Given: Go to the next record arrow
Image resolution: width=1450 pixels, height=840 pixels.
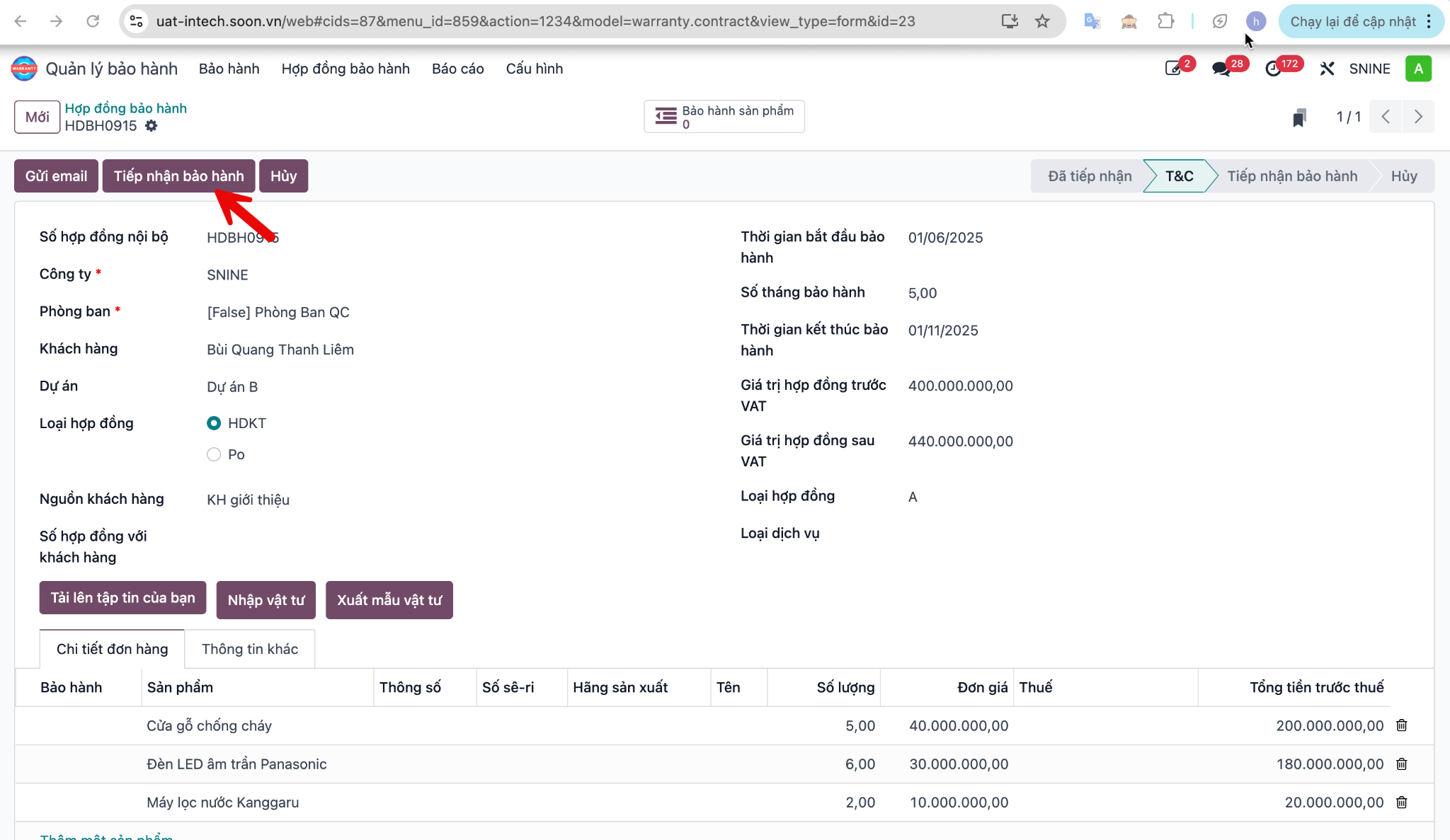Looking at the screenshot, I should pos(1418,117).
